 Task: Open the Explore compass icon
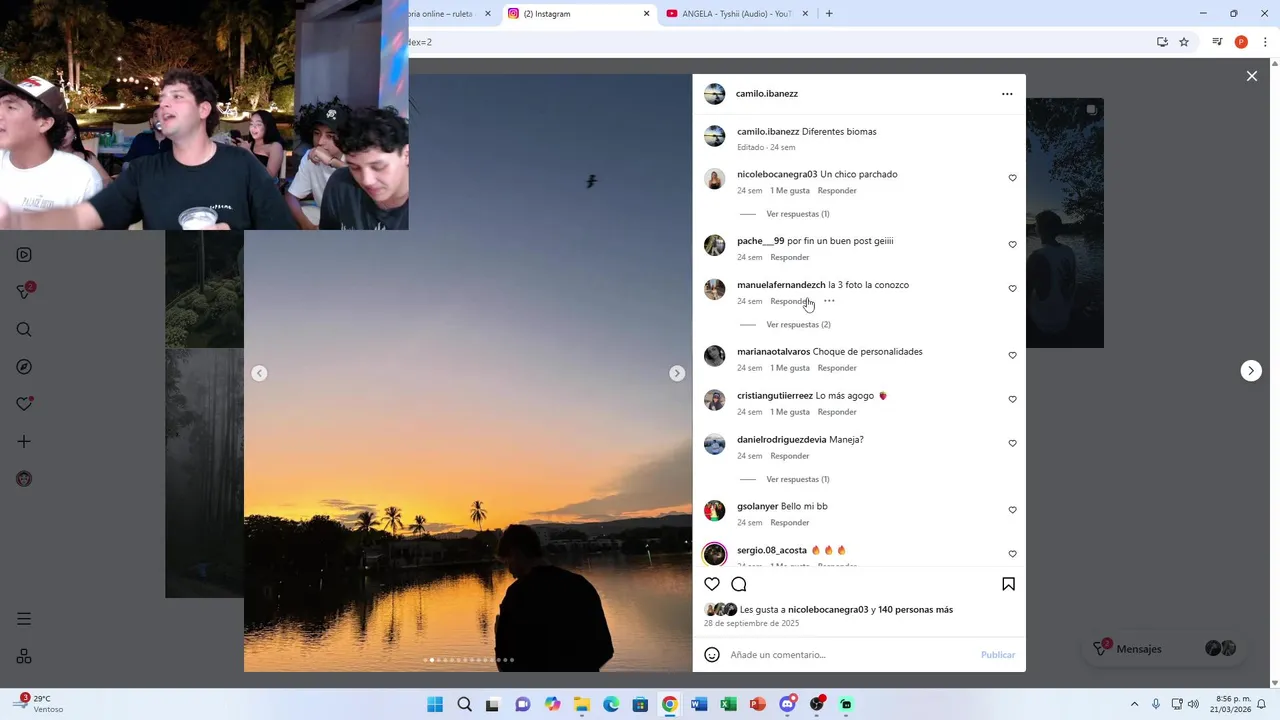tap(24, 367)
